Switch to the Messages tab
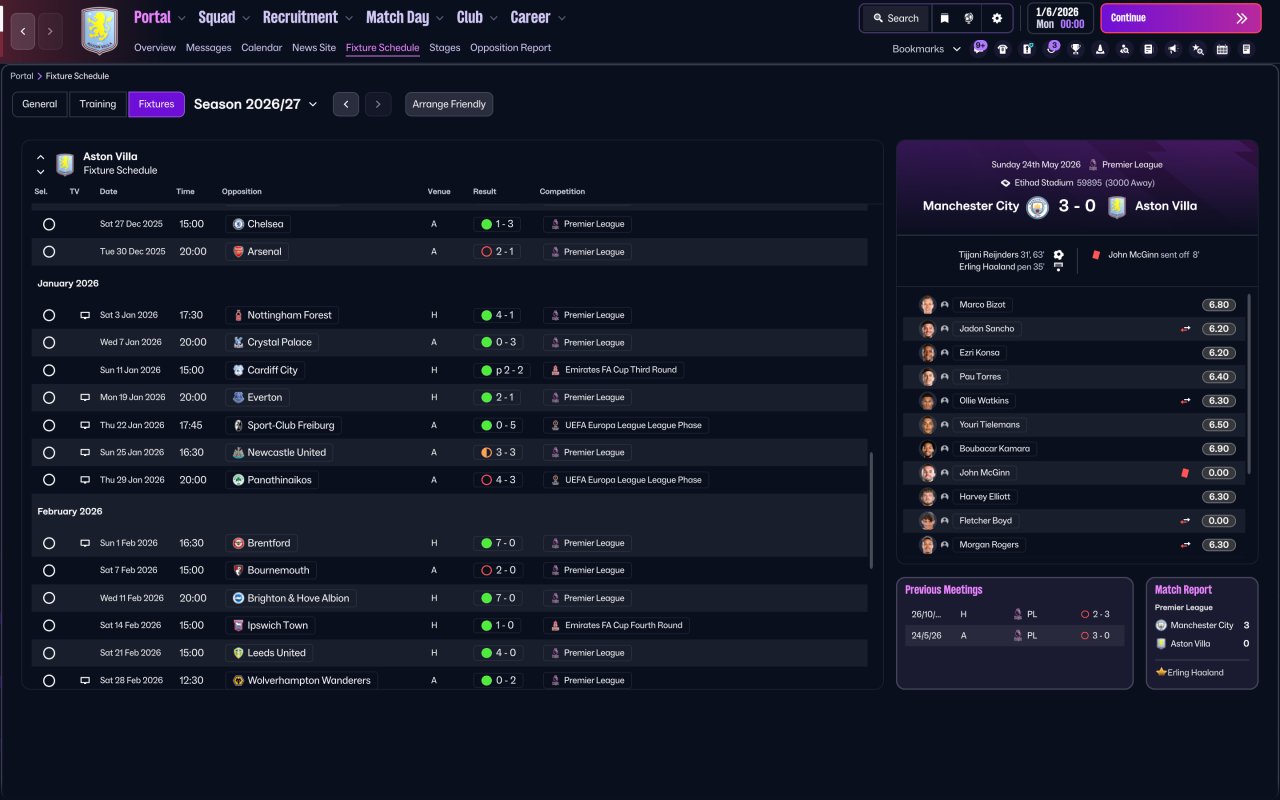Screen dimensions: 1280x800 pos(208,48)
